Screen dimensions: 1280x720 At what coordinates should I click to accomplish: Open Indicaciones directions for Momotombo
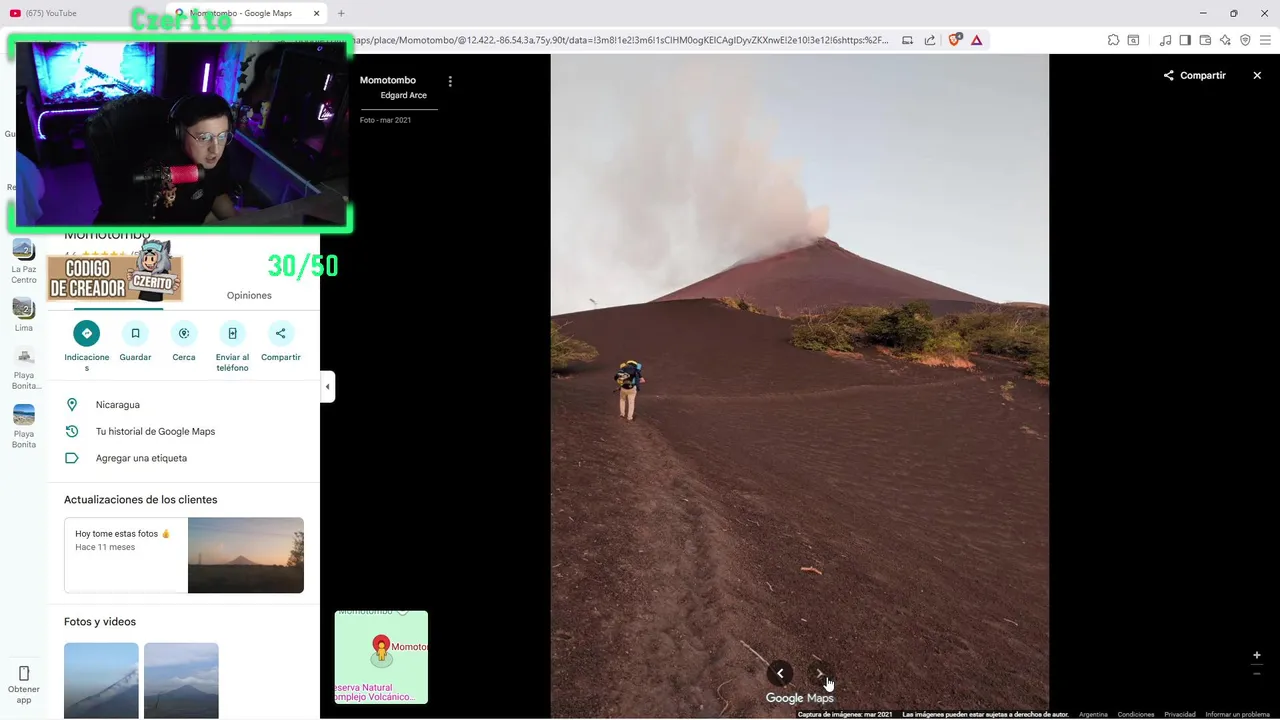[87, 333]
